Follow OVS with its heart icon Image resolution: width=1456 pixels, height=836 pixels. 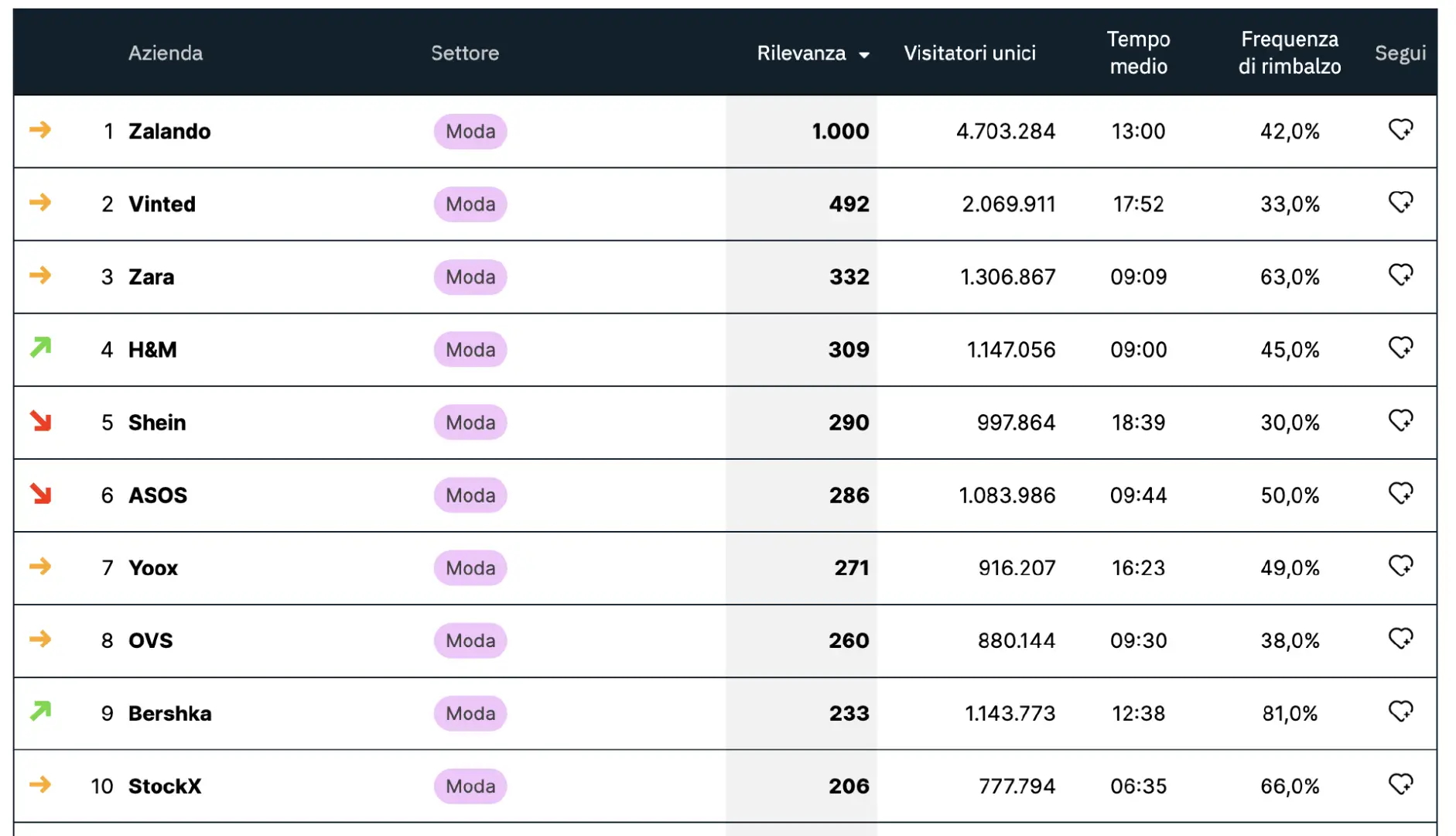1400,639
